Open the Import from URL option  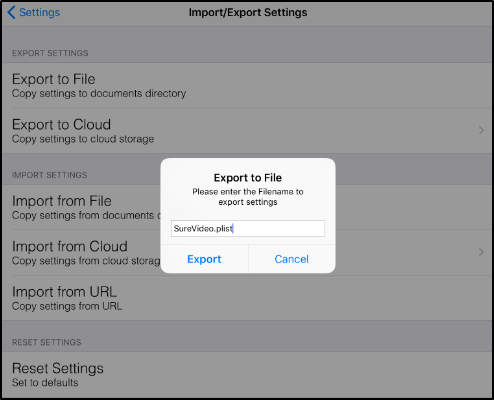[x=247, y=298]
